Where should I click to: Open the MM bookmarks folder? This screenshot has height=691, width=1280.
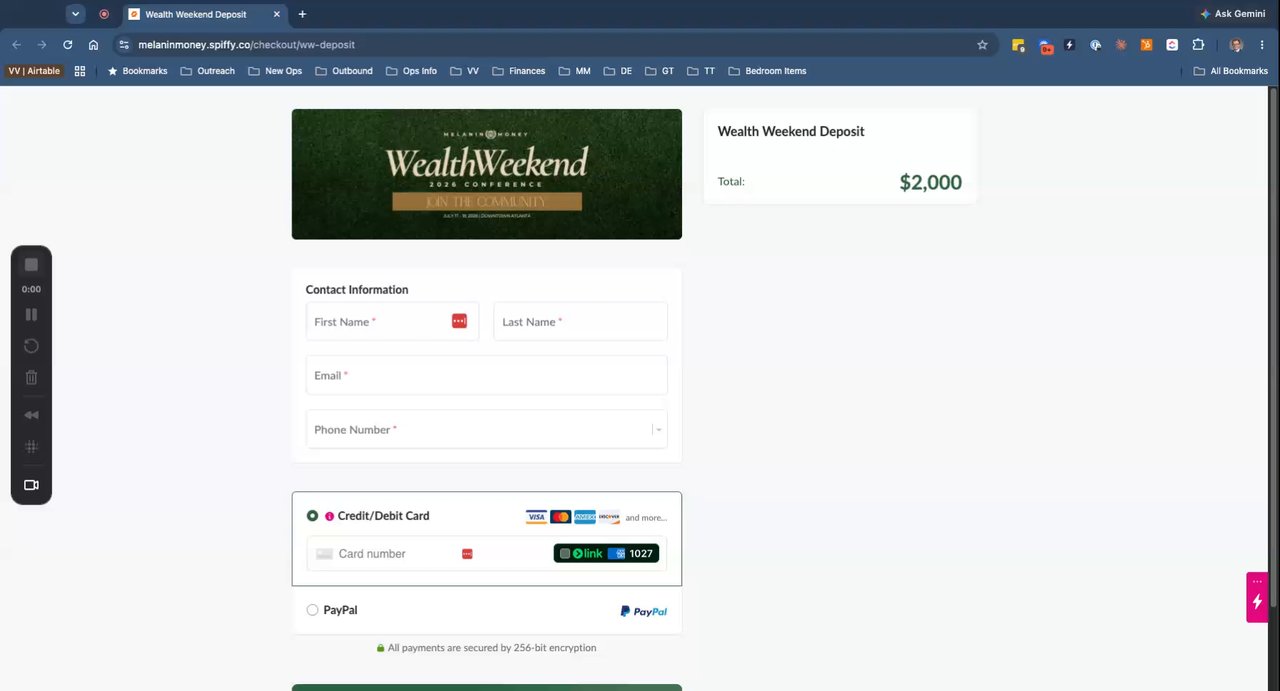tap(574, 71)
